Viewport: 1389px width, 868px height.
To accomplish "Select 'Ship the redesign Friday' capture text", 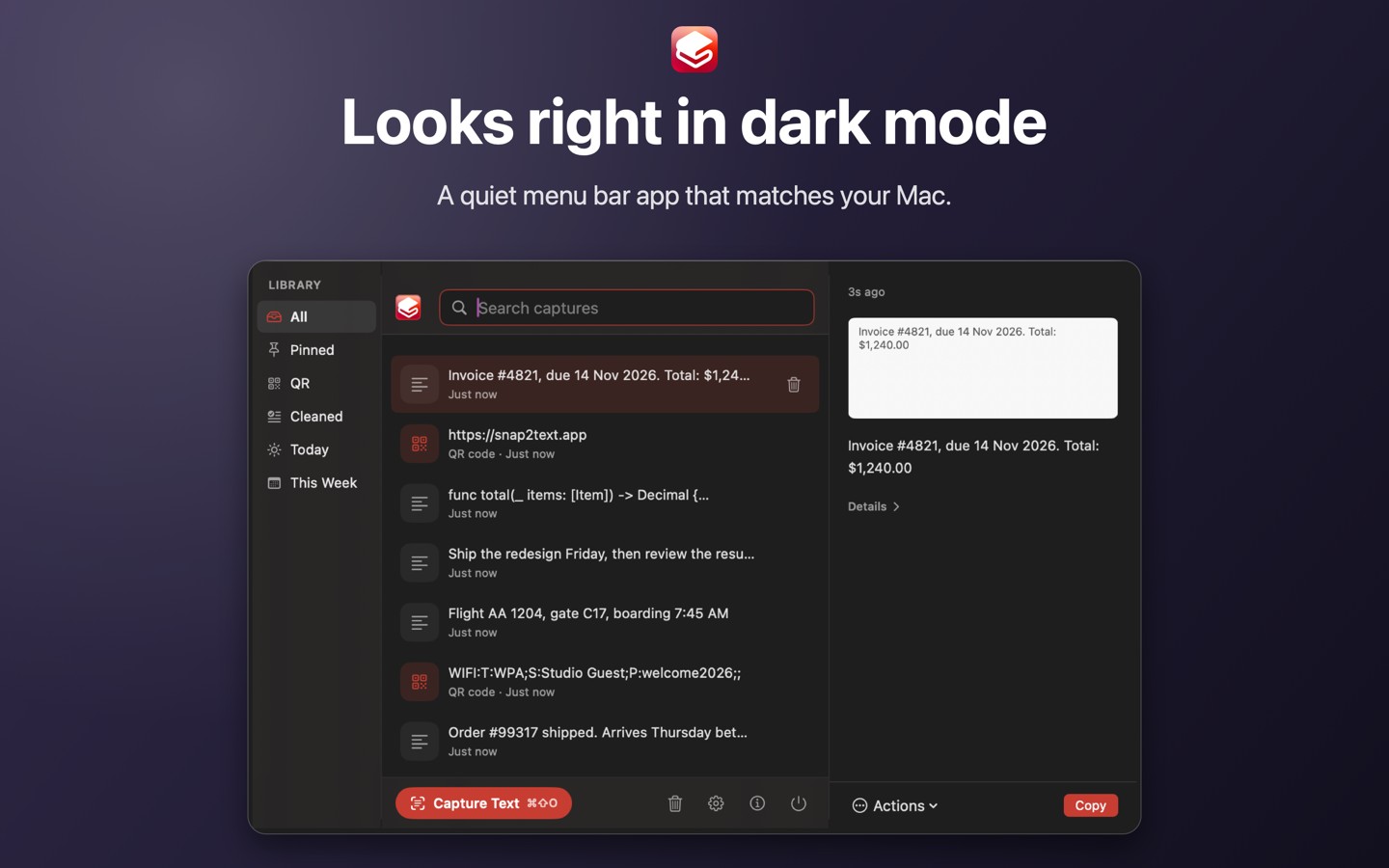I will (x=601, y=554).
